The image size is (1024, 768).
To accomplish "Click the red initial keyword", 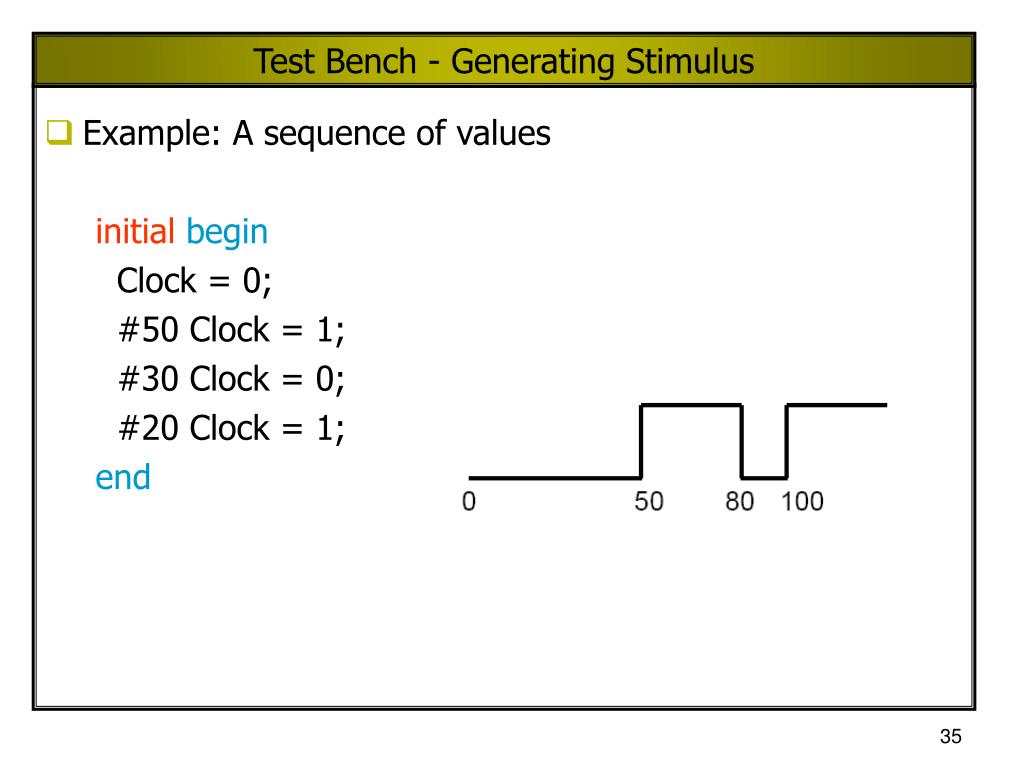I will [x=135, y=231].
